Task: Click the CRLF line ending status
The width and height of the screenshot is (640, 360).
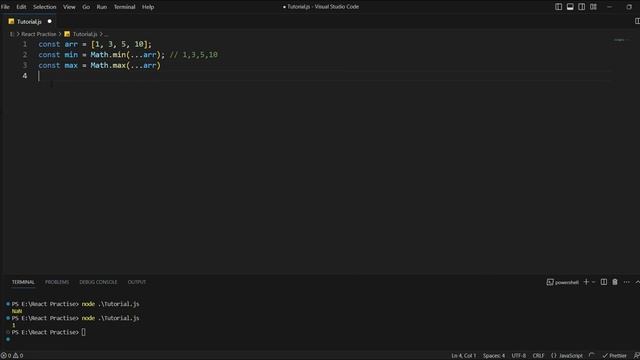Action: [538, 356]
